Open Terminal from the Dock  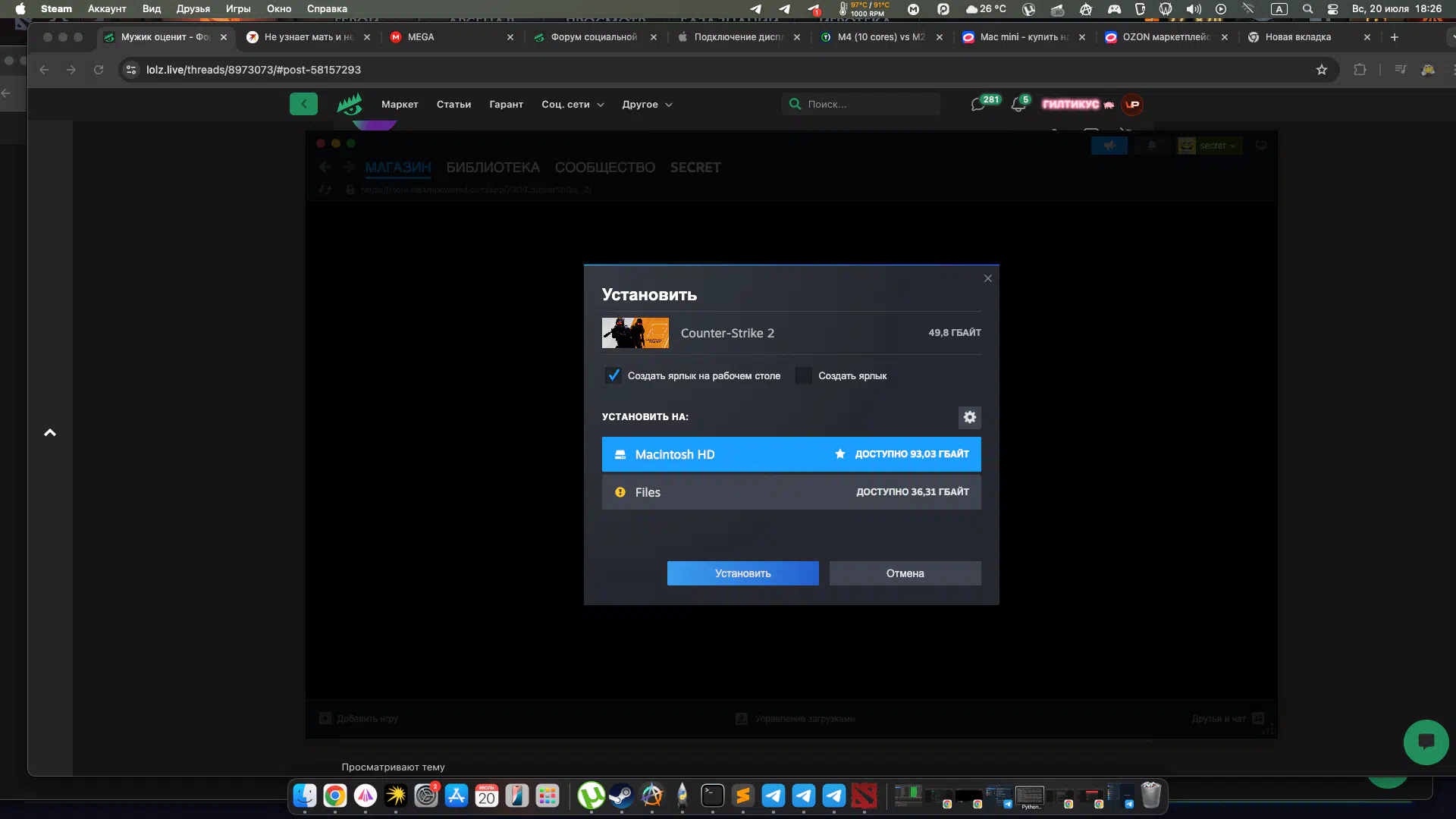pos(712,795)
